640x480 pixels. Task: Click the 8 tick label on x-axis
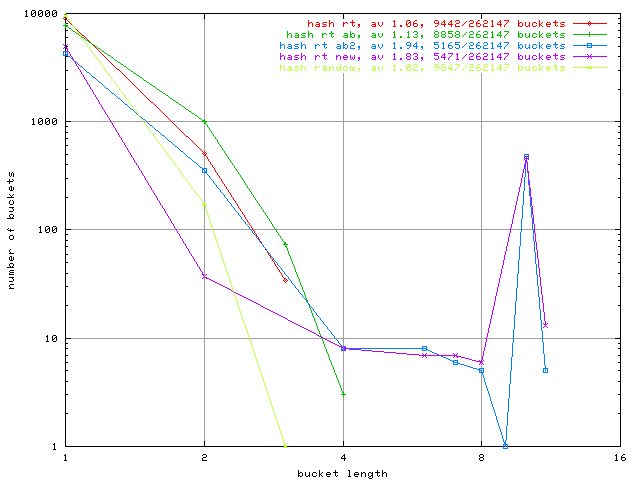[x=481, y=458]
